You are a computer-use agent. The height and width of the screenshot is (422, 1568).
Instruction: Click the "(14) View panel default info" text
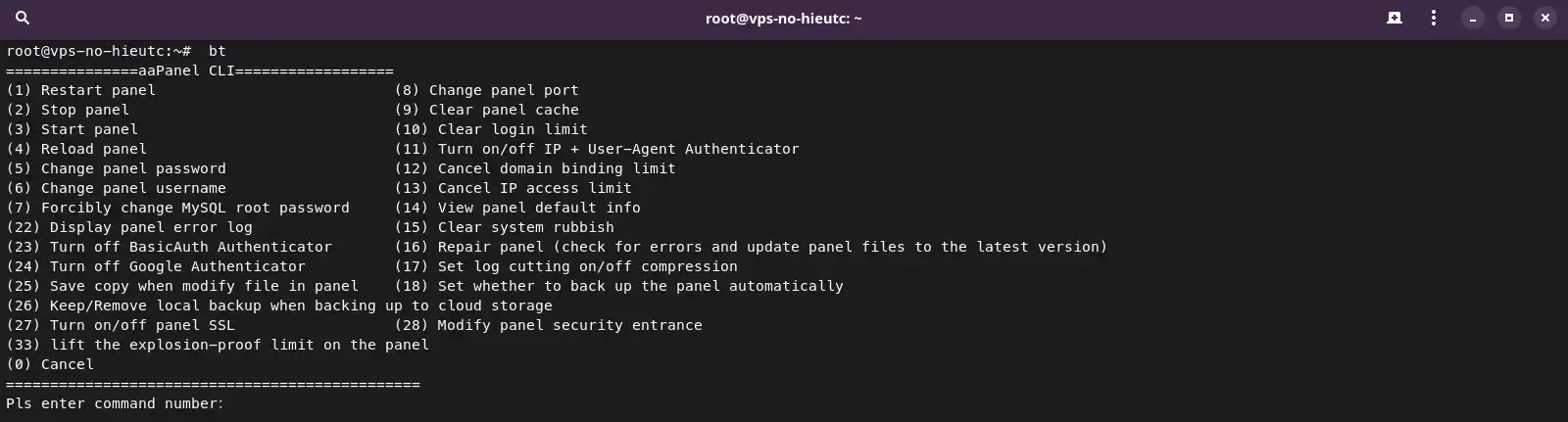tap(517, 208)
